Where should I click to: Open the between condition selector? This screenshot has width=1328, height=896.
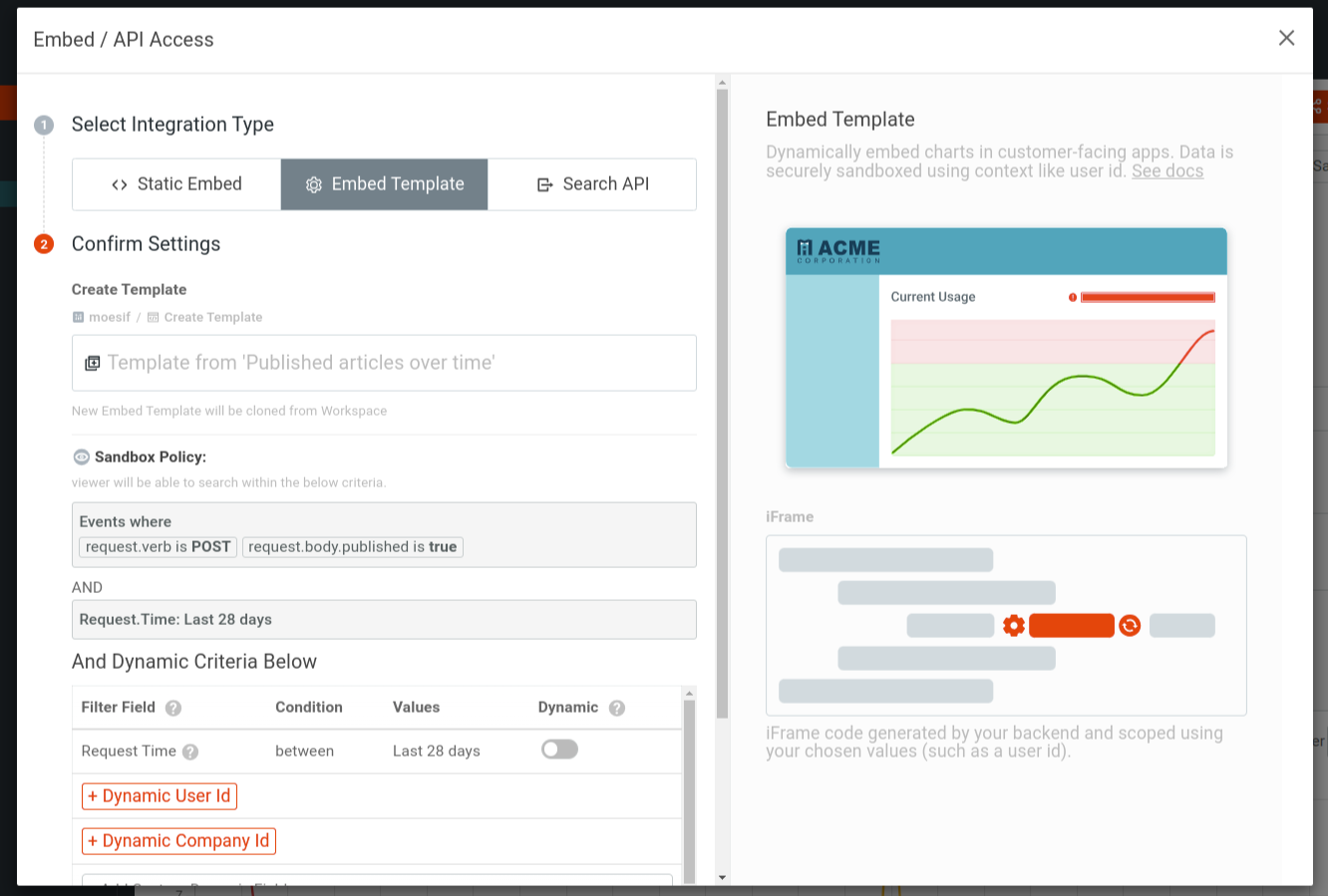coord(305,750)
